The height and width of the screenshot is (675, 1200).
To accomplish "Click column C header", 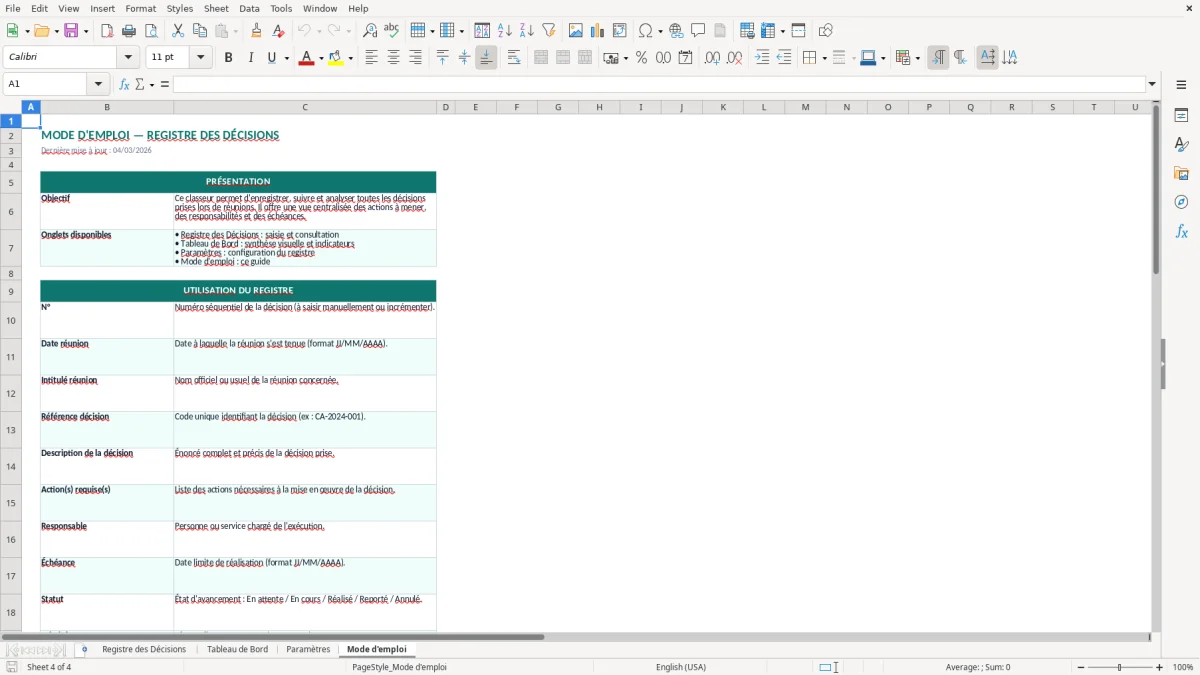I will pos(305,107).
